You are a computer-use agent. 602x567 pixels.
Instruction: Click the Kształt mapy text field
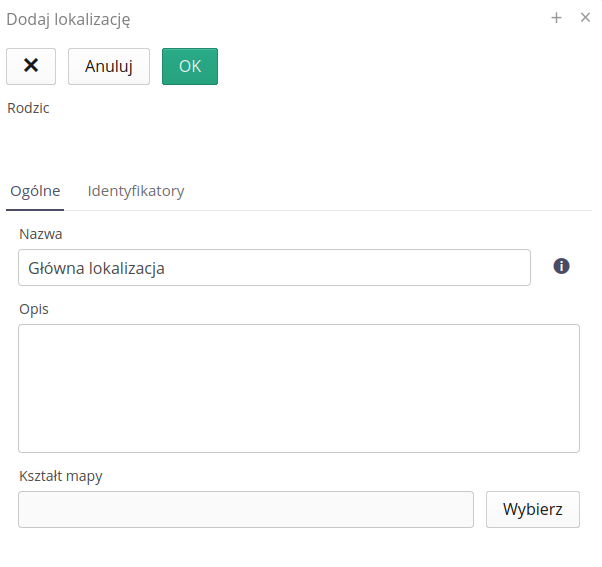tap(246, 509)
